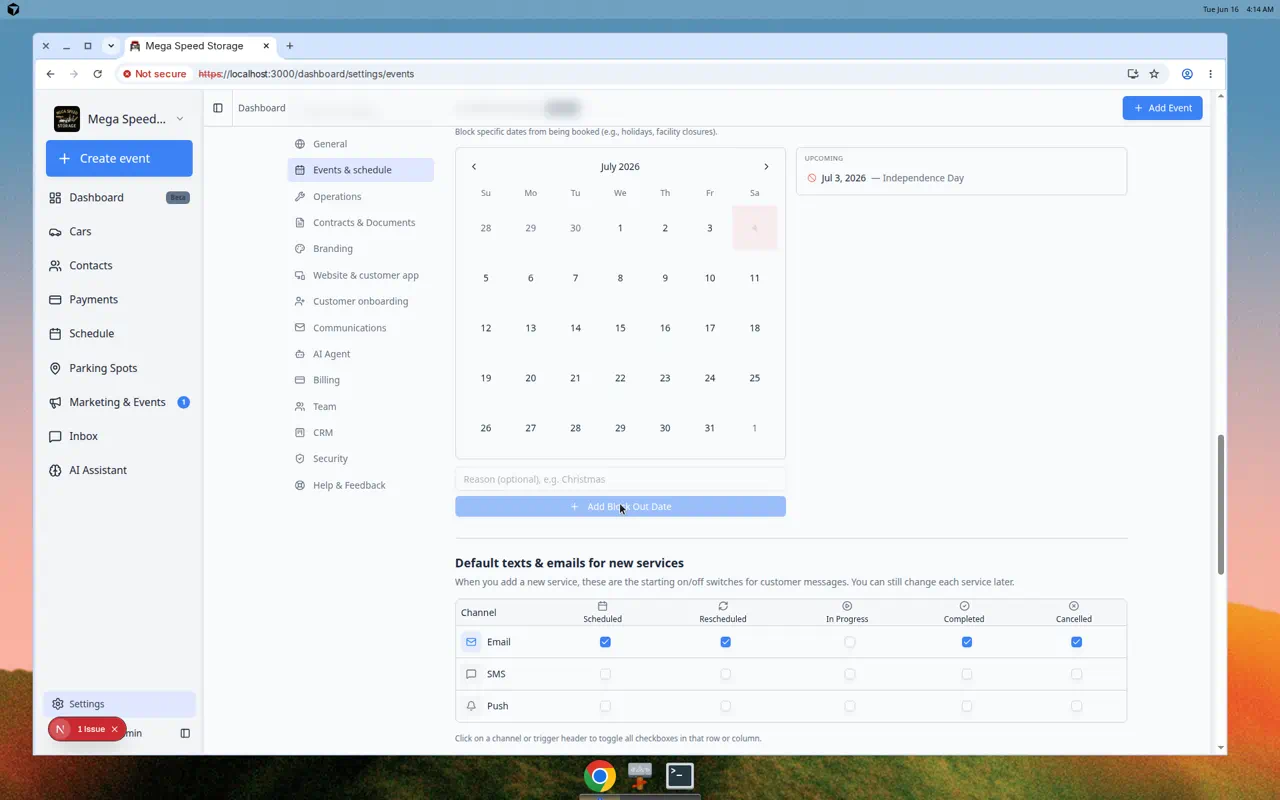Click the Email channel envelope icon
1280x800 pixels.
[471, 642]
